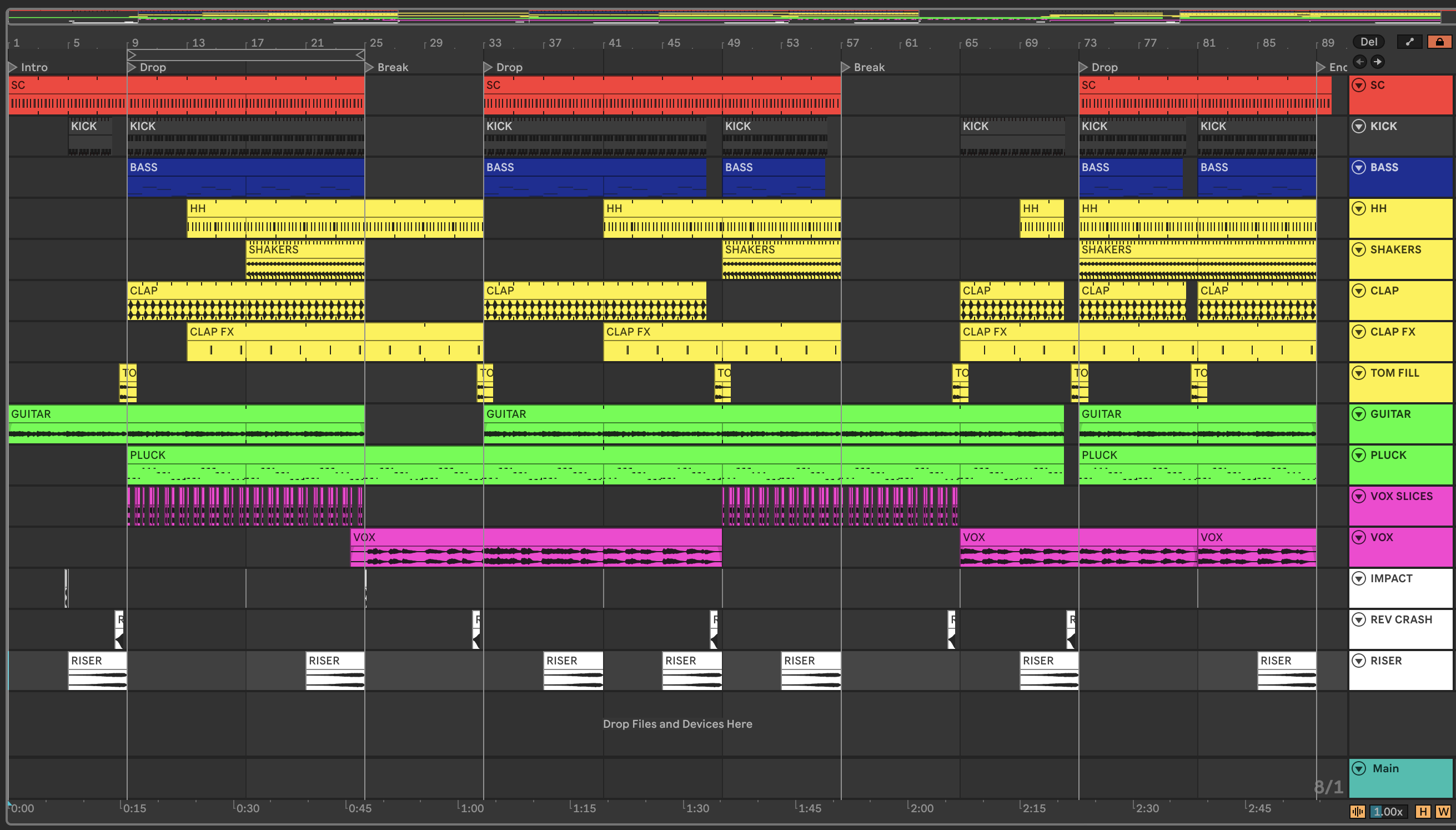Image resolution: width=1456 pixels, height=830 pixels.
Task: Adjust the 1.00x track height slider
Action: (1388, 811)
